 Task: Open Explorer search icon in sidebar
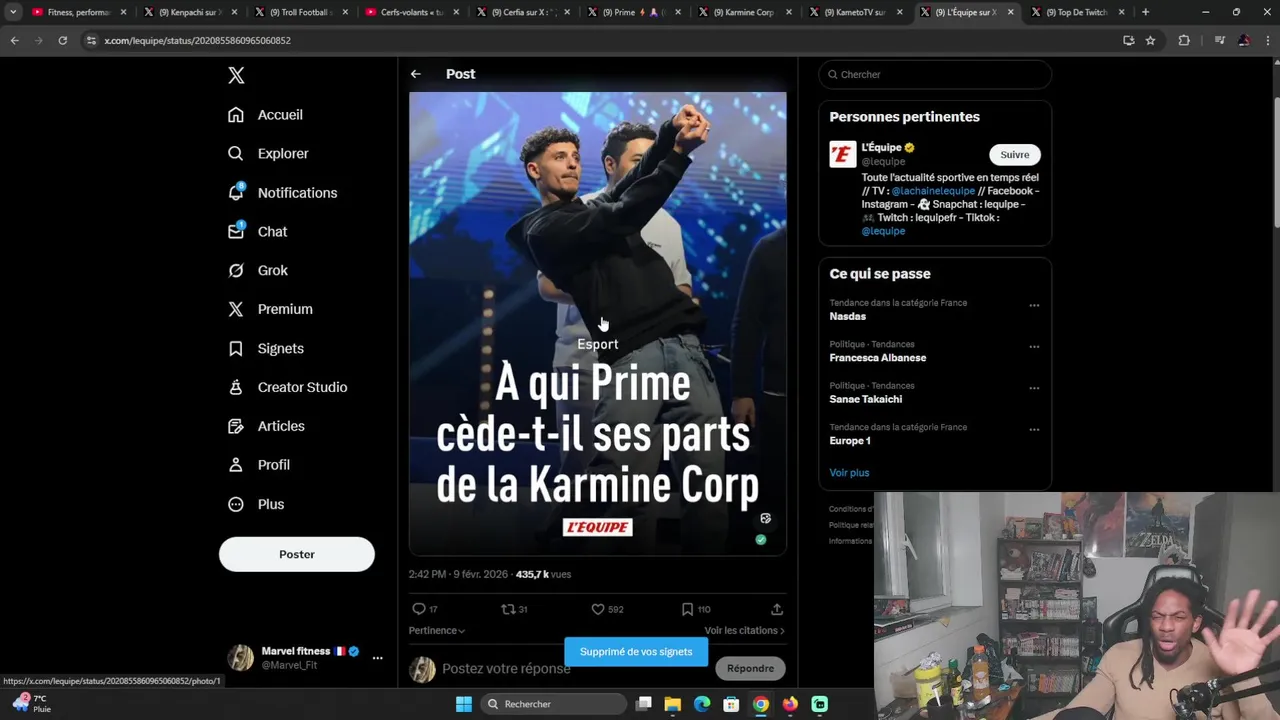(x=236, y=154)
